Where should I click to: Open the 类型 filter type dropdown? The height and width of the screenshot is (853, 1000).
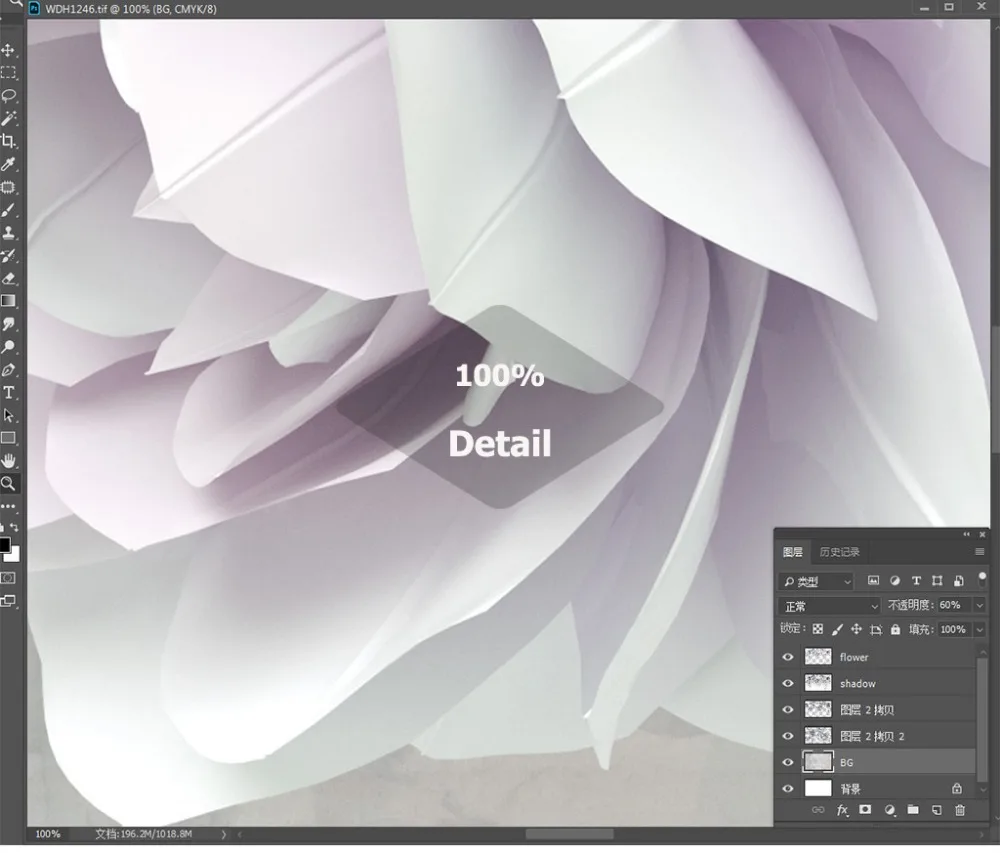[x=816, y=581]
